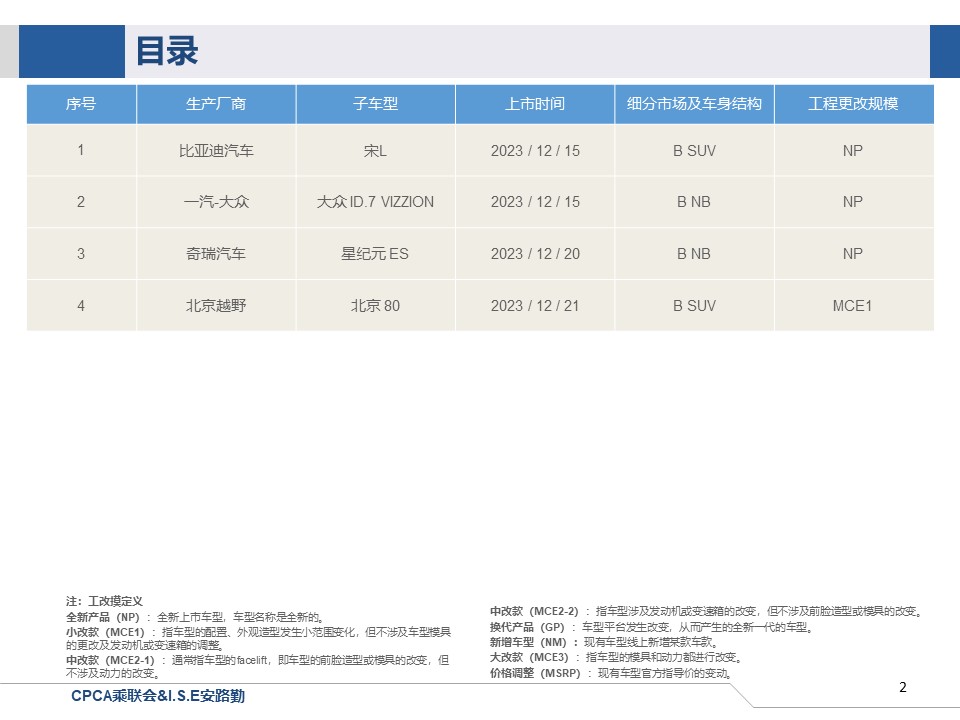Click the MCE1 cell in table
Screen dimensions: 960x720
click(x=853, y=306)
